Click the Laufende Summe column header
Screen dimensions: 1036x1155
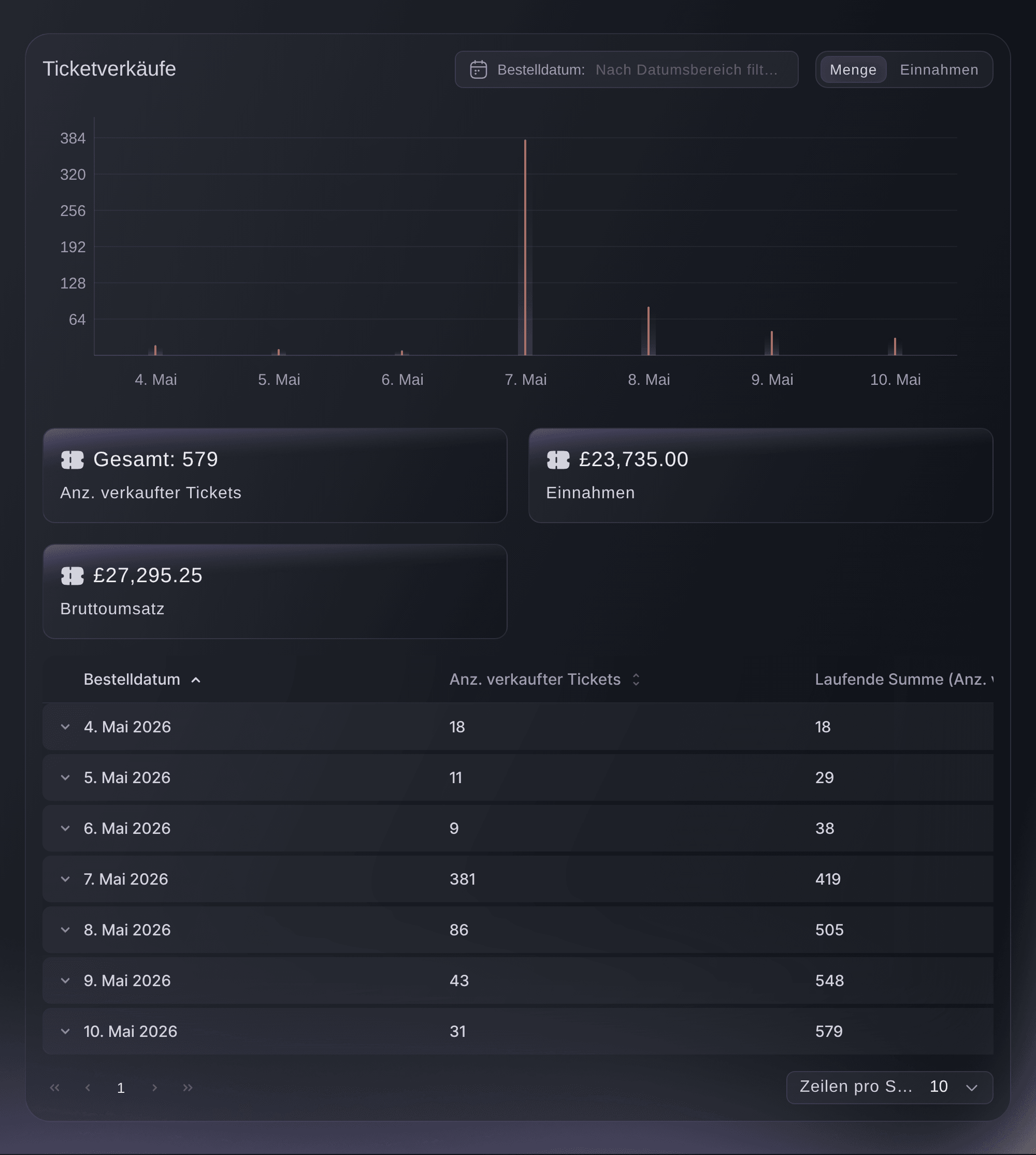tap(904, 679)
